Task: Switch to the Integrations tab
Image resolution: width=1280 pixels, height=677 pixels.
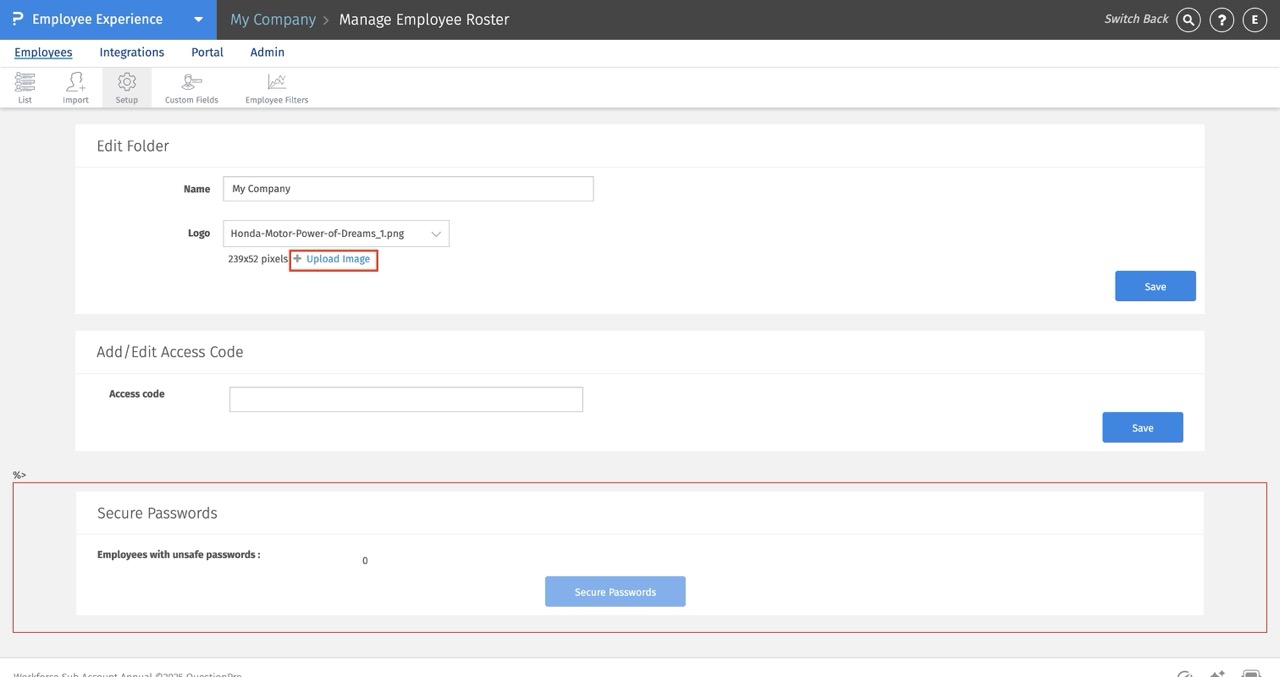Action: point(132,52)
